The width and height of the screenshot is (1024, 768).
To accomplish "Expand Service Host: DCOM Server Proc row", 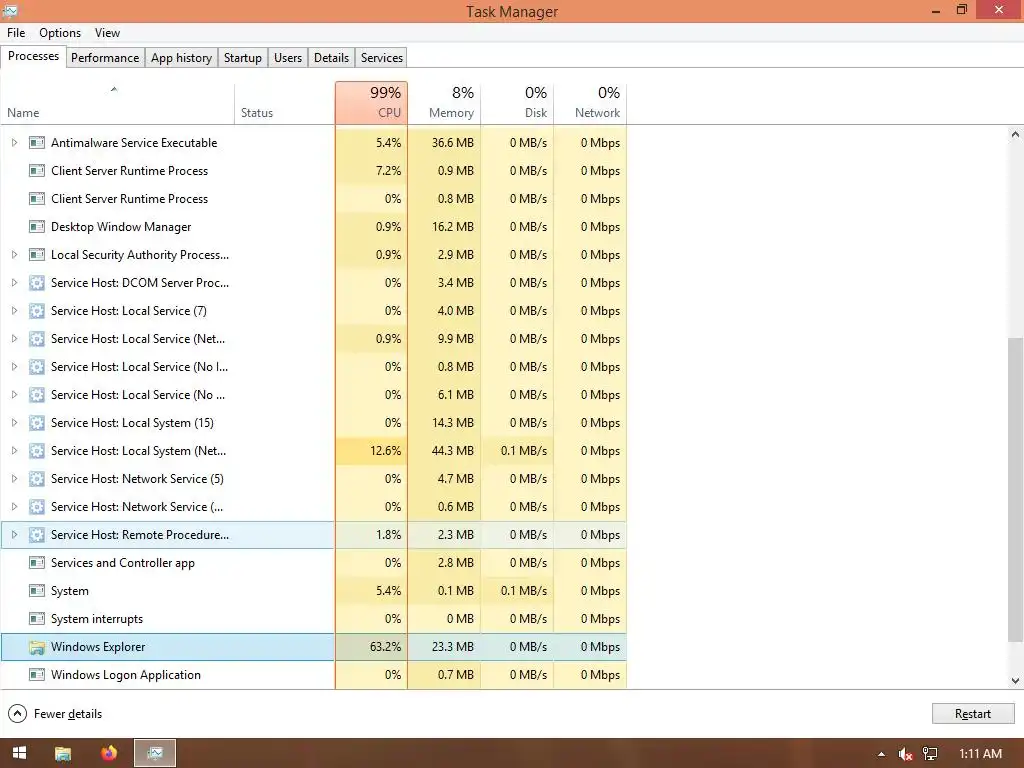I will [x=14, y=283].
